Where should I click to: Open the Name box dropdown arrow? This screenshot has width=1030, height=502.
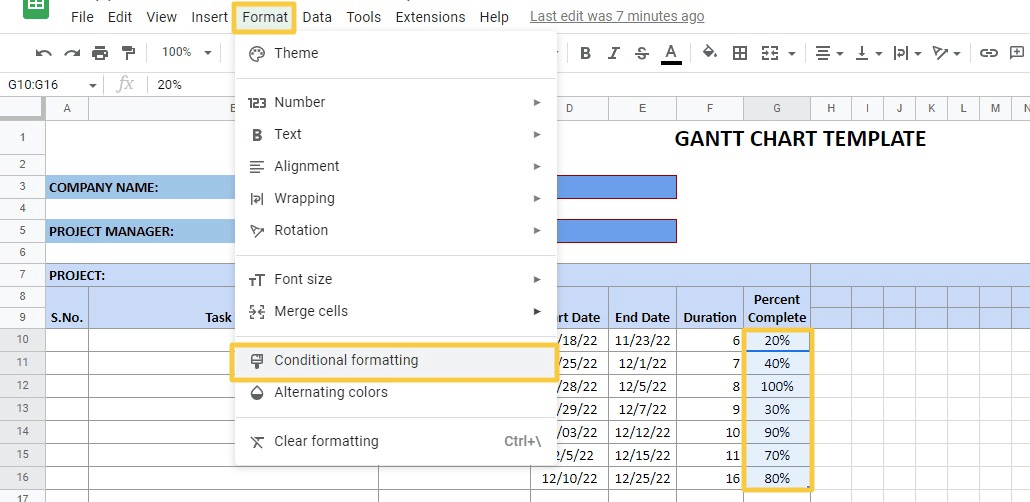pos(93,85)
